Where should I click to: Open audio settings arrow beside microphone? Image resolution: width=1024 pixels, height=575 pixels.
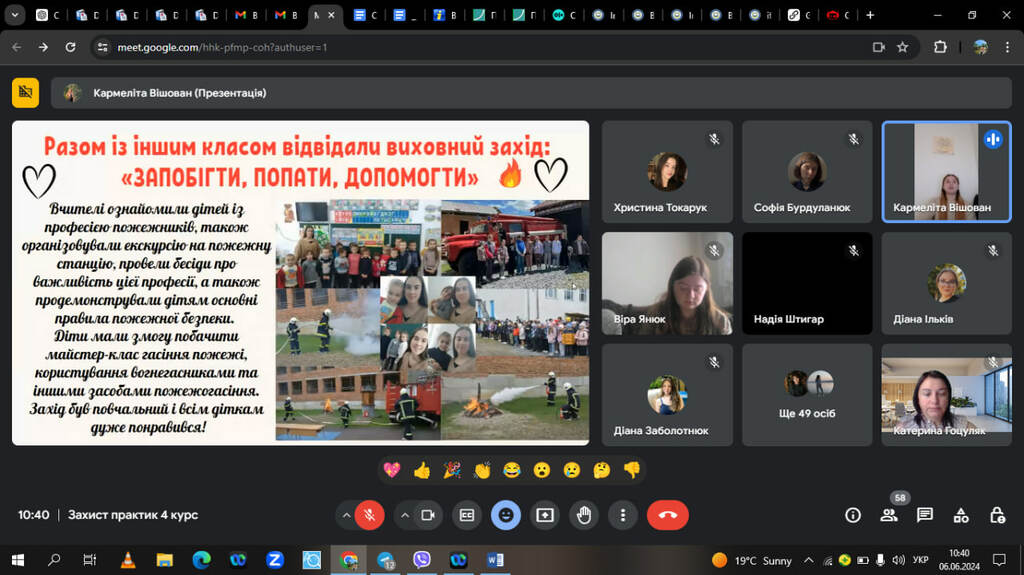[x=347, y=515]
